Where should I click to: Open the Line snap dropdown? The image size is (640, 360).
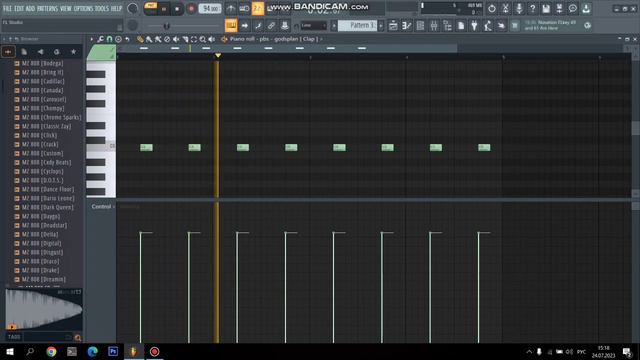click(x=313, y=26)
